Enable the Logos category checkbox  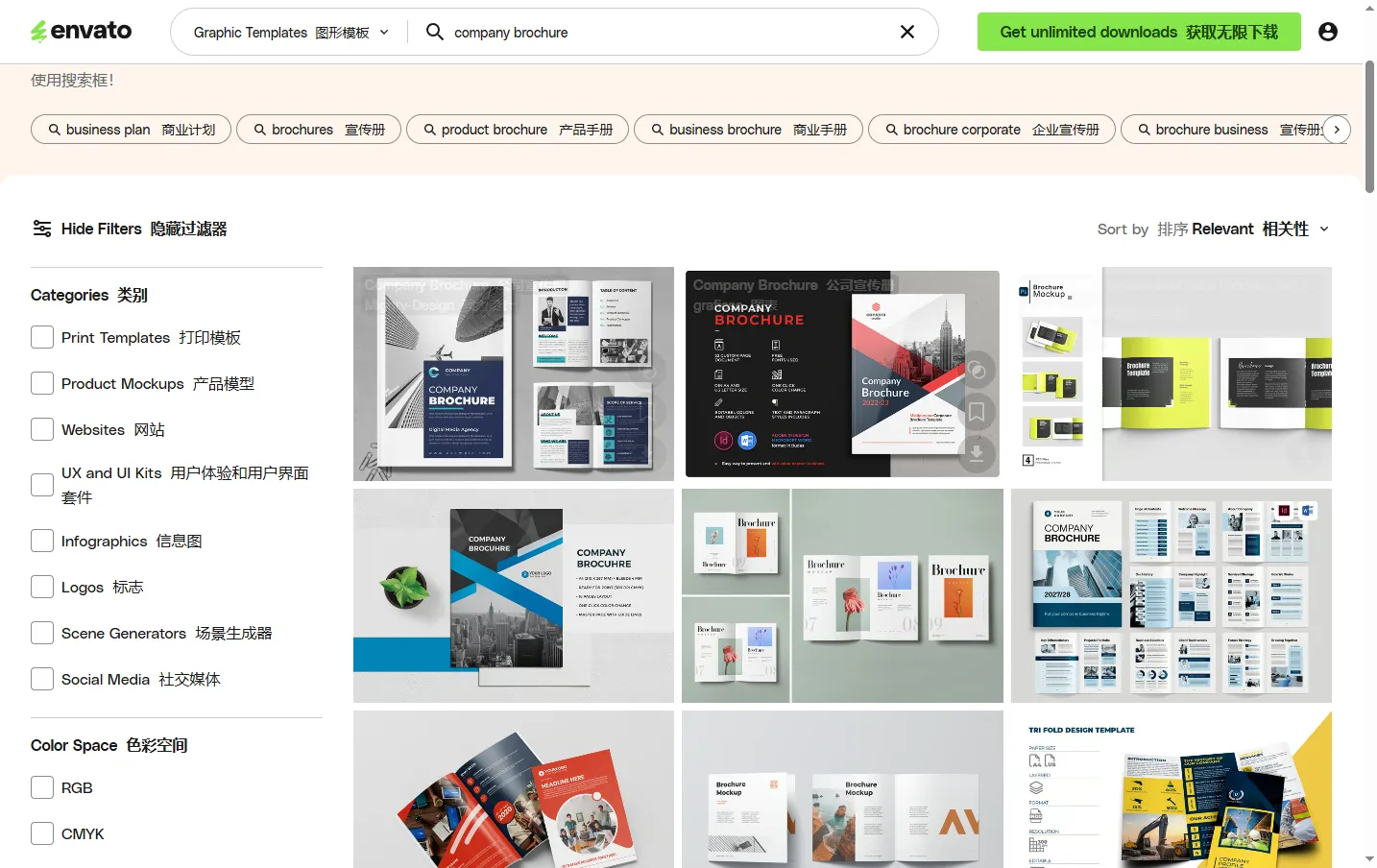coord(41,586)
